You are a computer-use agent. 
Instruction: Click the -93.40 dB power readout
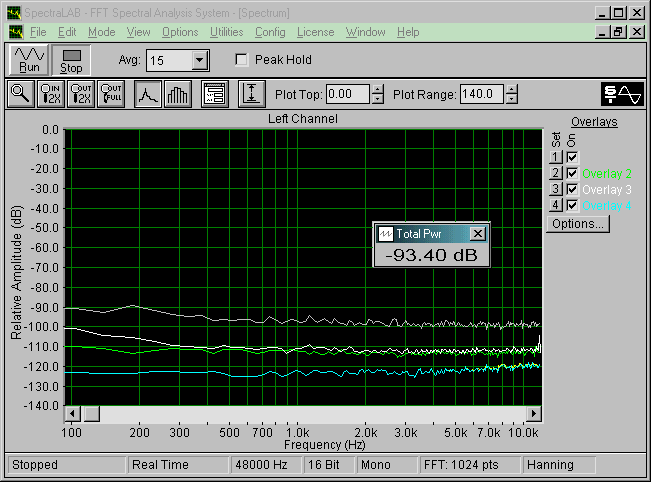pos(431,255)
